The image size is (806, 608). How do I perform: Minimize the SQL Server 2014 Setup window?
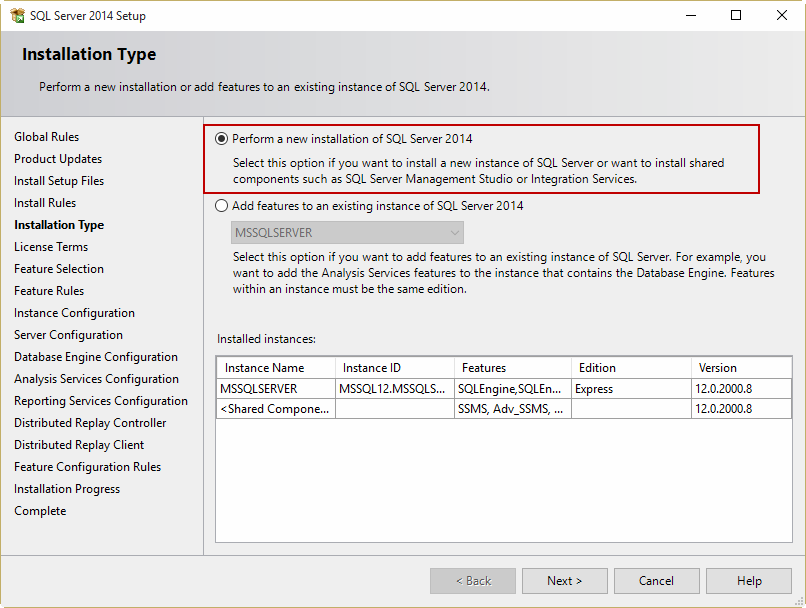tap(690, 15)
